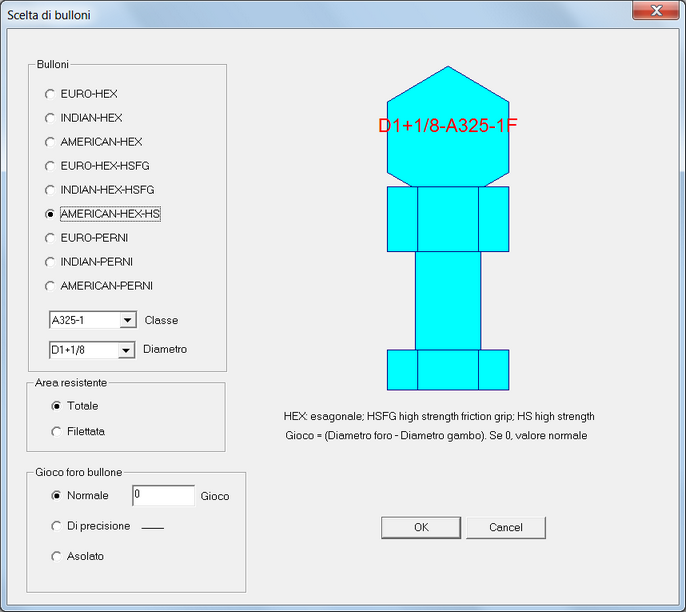Viewport: 686px width, 612px height.
Task: Confirm bolt selection with OK
Action: point(421,527)
